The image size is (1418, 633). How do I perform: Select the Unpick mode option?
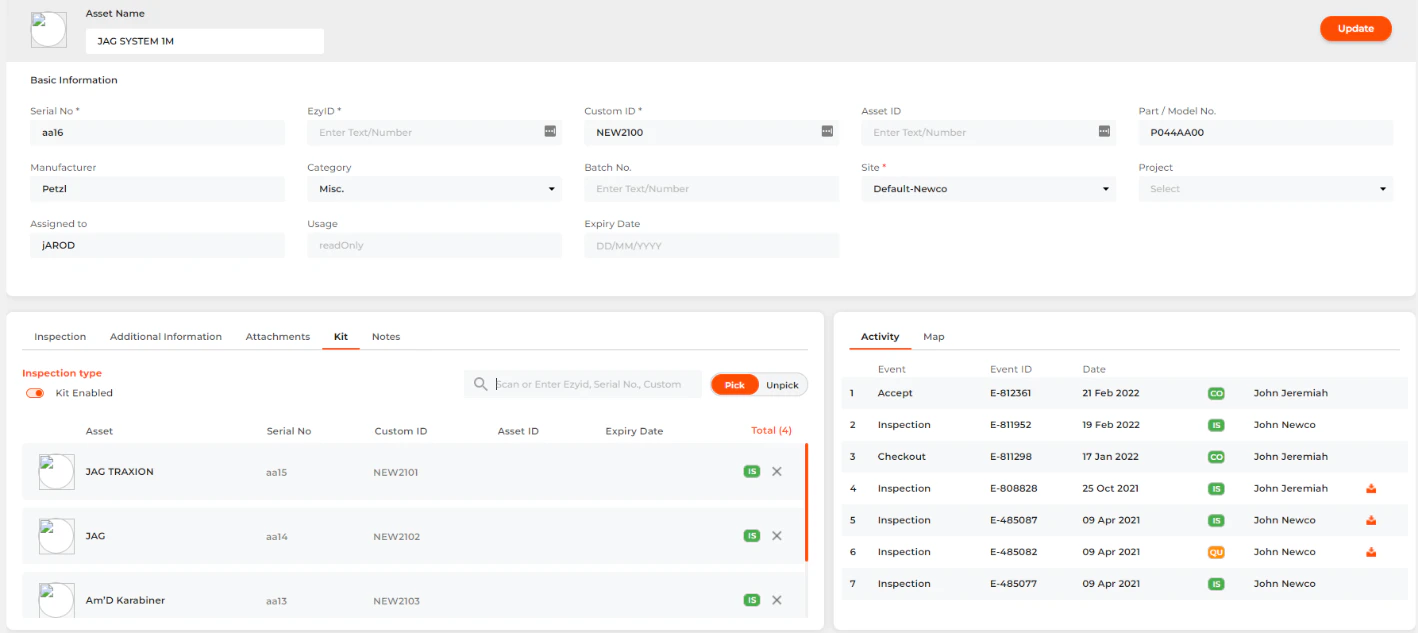(782, 385)
